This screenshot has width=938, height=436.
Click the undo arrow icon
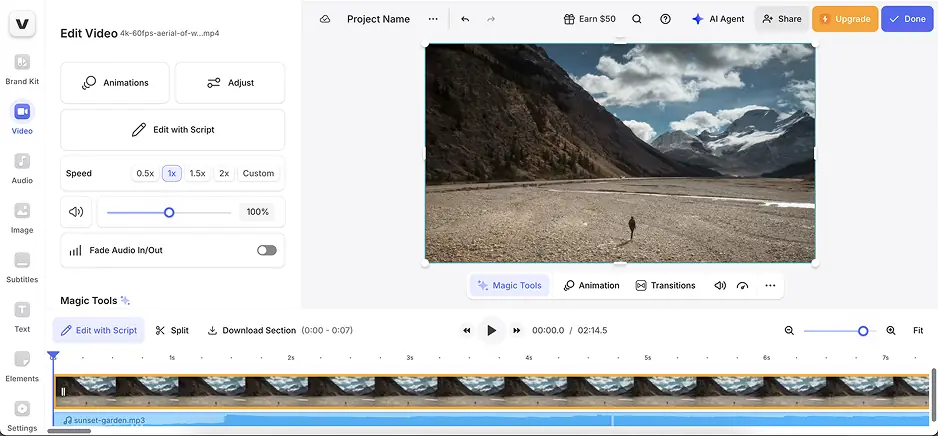click(x=465, y=19)
